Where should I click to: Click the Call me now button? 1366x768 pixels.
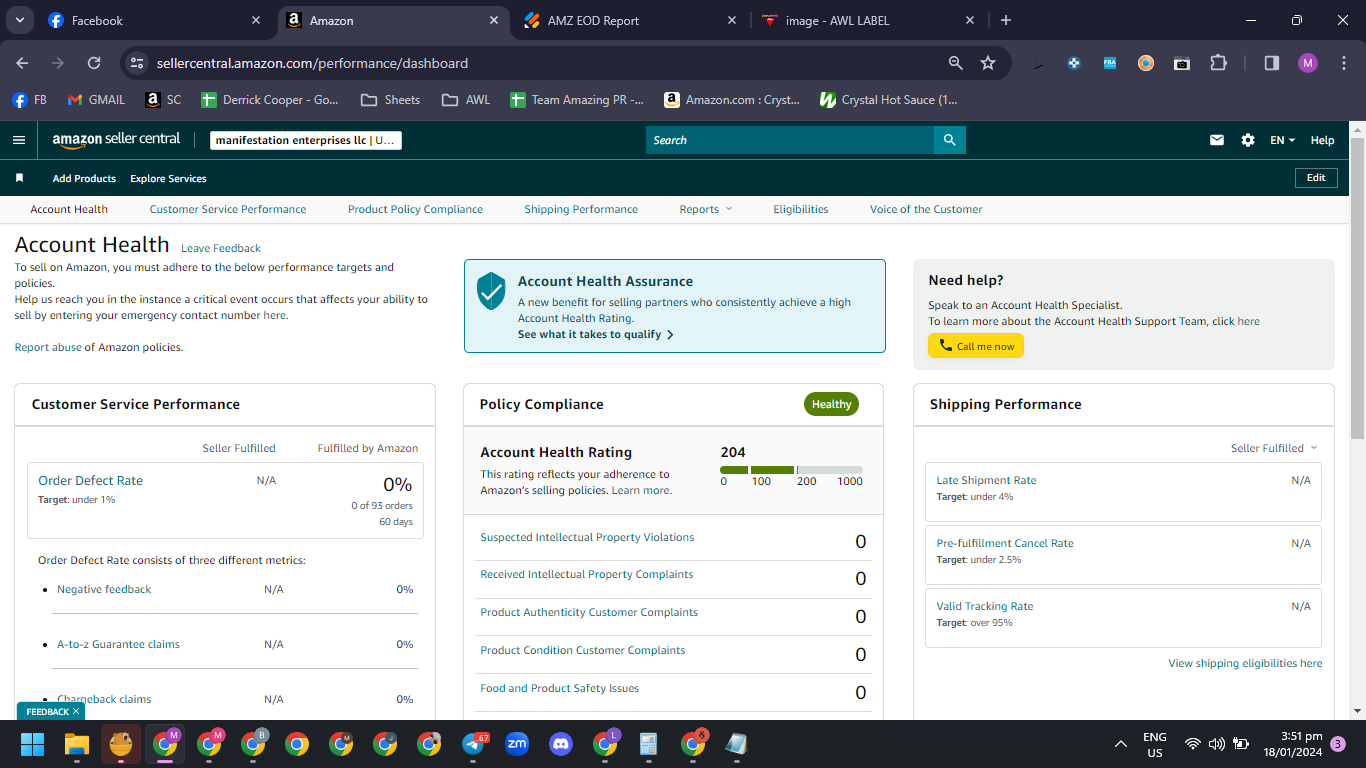point(976,346)
